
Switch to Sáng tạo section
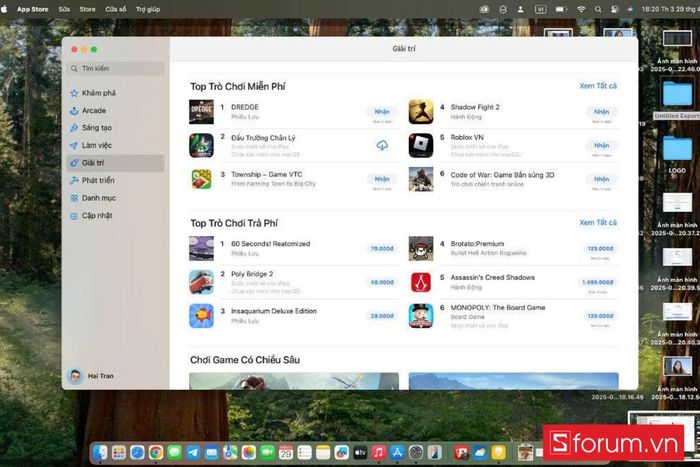(116, 128)
